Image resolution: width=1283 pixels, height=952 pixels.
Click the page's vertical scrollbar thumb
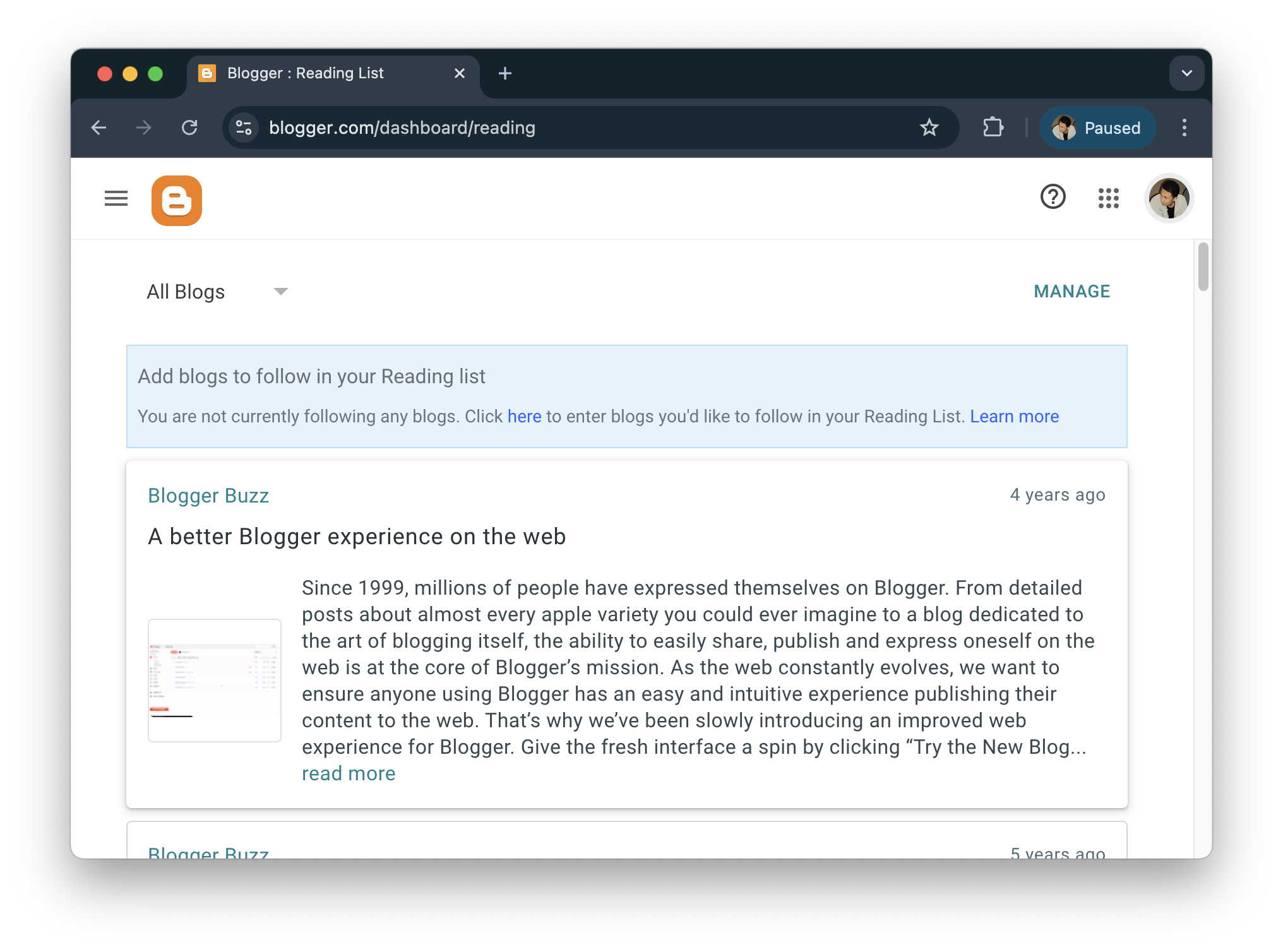click(x=1203, y=267)
